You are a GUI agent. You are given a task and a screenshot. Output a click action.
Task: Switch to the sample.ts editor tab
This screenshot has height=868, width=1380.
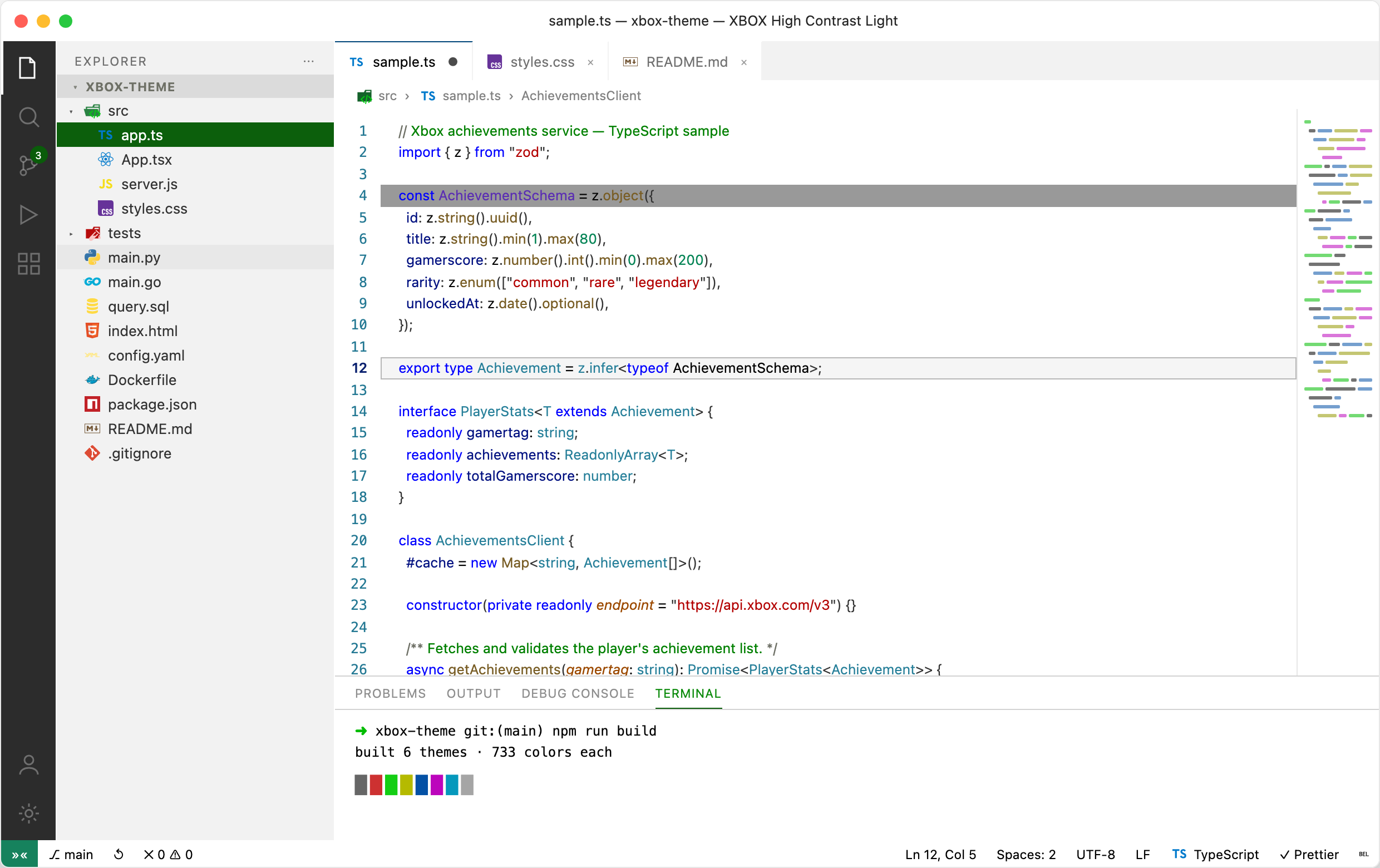tap(403, 61)
